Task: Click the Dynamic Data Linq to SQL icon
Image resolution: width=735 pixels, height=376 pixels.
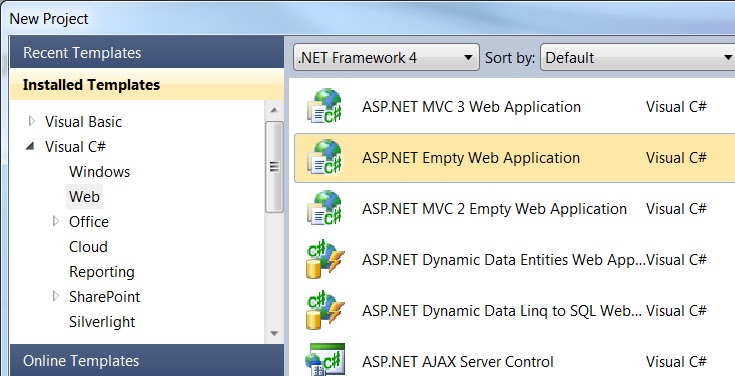Action: click(324, 310)
